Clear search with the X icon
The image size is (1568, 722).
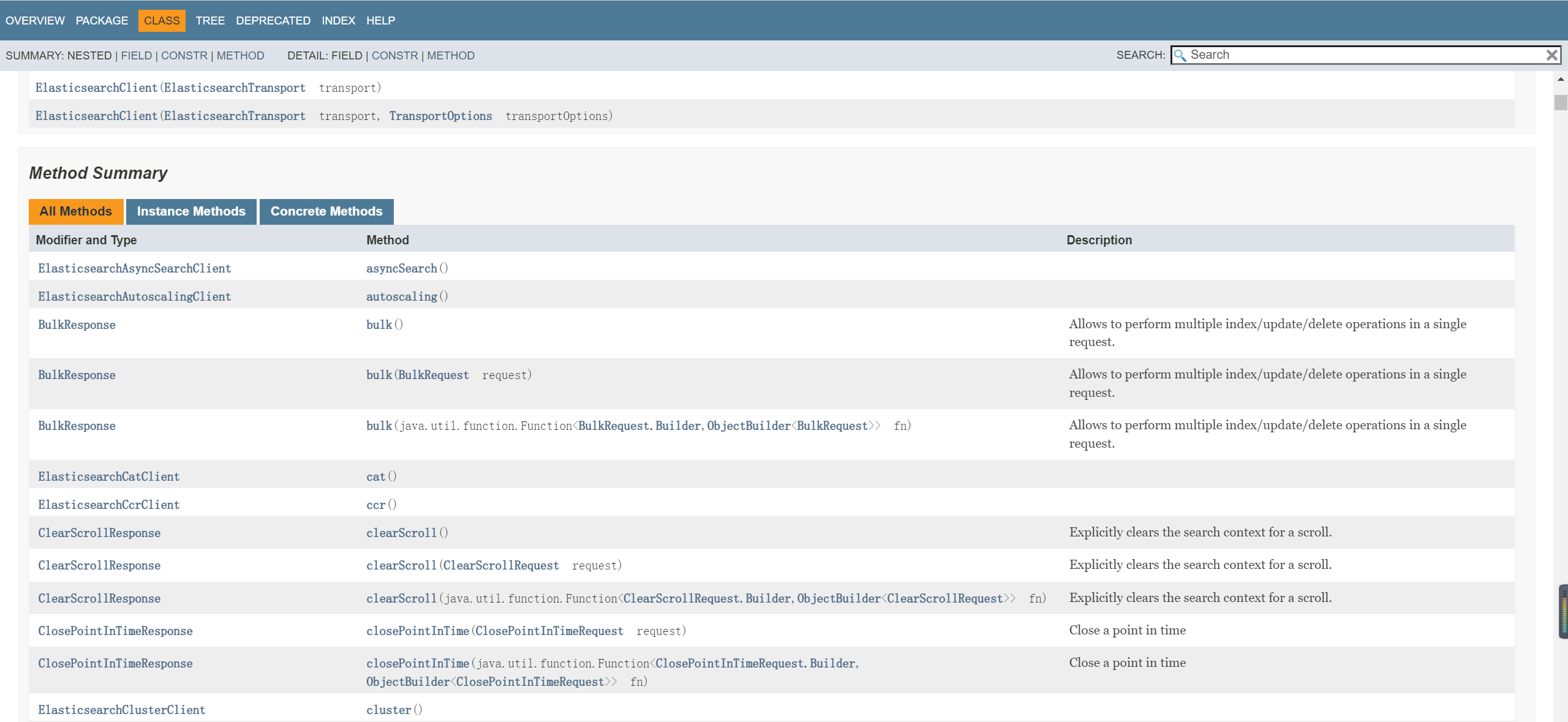click(x=1551, y=56)
